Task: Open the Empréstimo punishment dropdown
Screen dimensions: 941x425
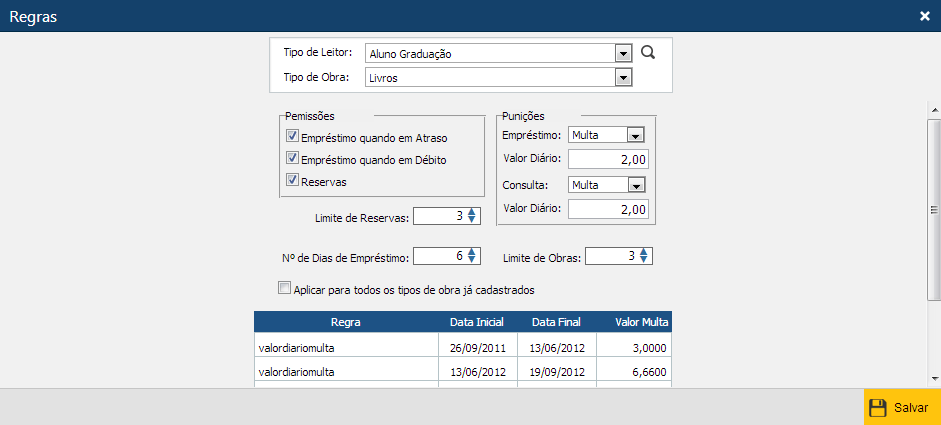Action: tap(636, 134)
